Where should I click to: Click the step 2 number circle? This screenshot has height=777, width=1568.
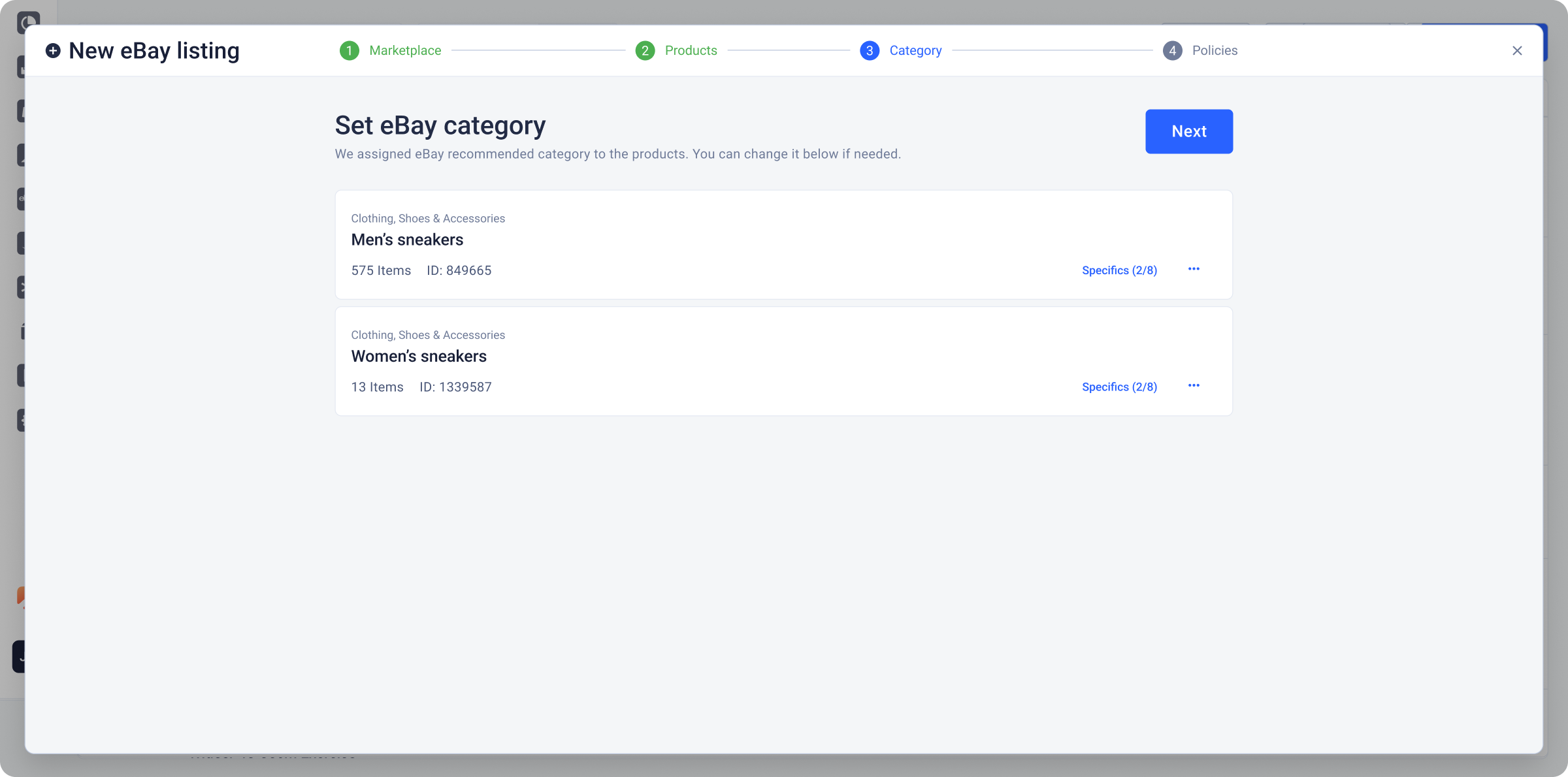[x=645, y=51]
